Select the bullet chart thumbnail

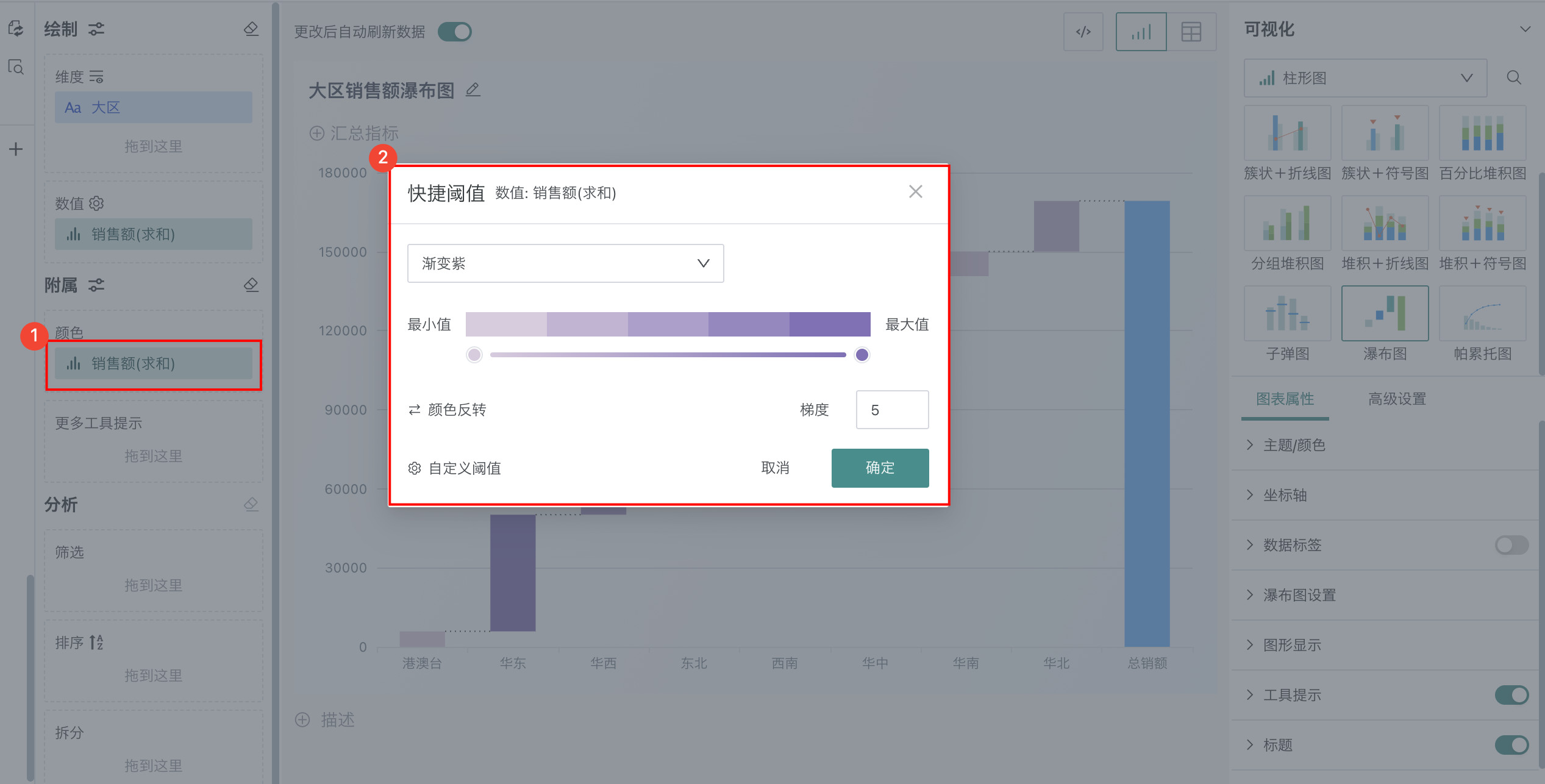[1287, 314]
